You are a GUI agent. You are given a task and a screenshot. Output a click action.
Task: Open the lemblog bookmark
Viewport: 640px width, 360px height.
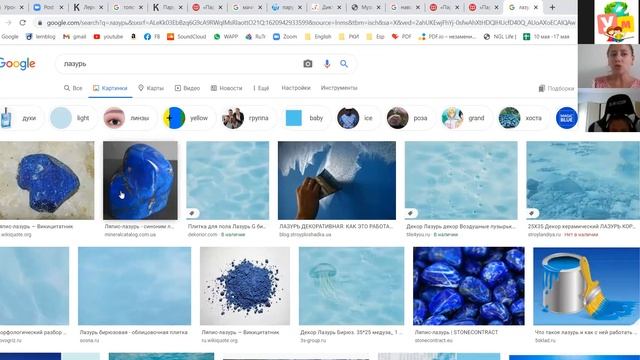[x=40, y=37]
